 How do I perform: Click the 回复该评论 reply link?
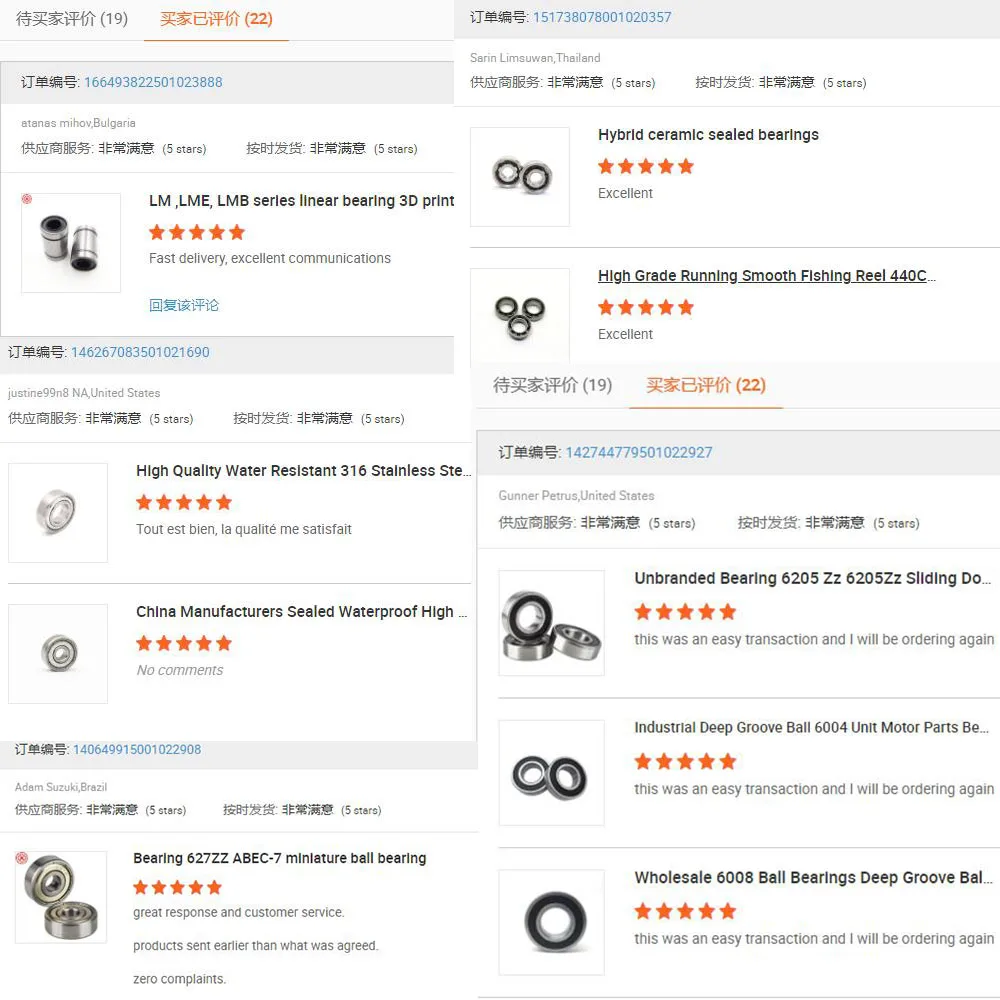click(184, 305)
